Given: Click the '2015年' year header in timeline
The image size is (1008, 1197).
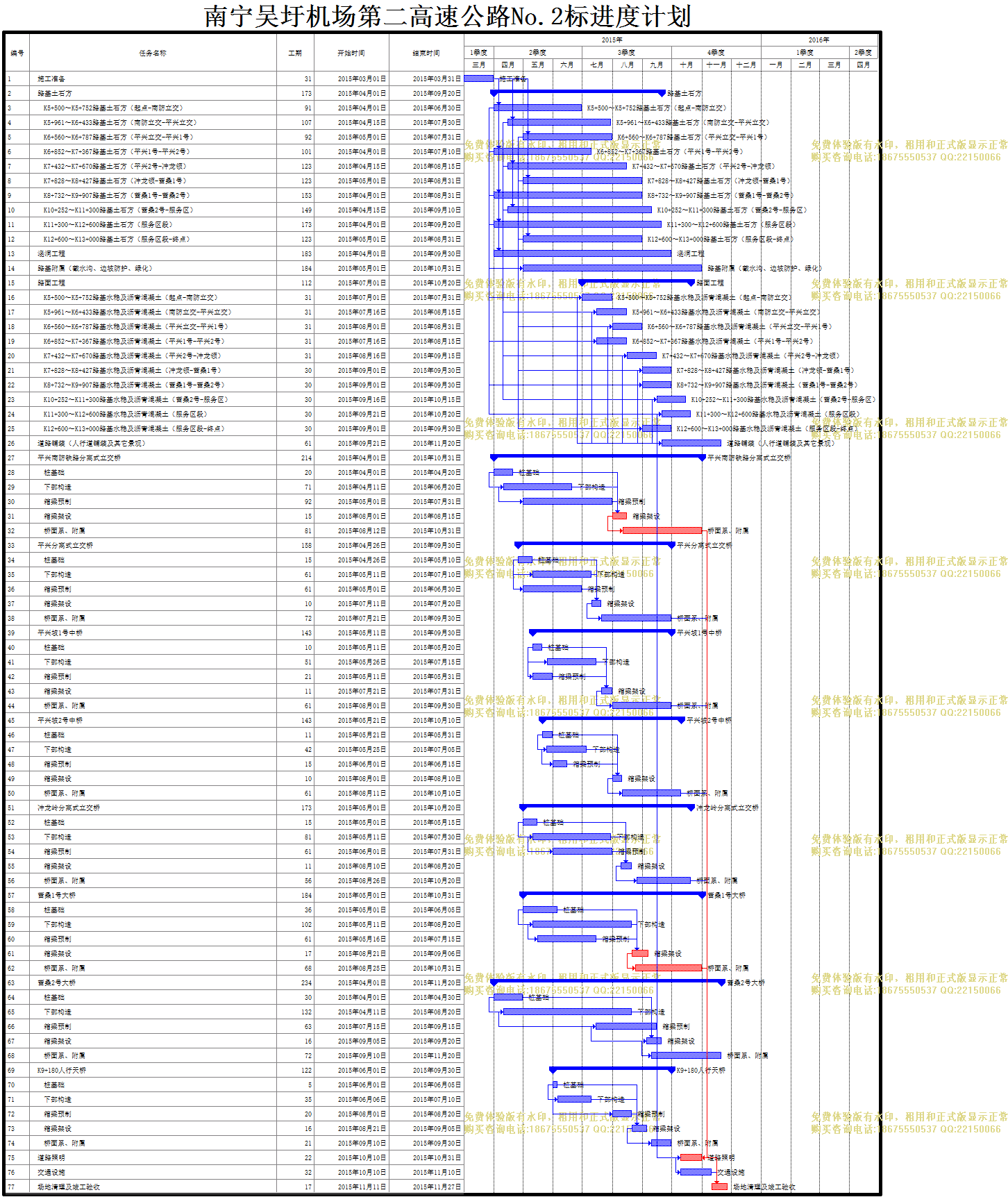Looking at the screenshot, I should coord(612,40).
